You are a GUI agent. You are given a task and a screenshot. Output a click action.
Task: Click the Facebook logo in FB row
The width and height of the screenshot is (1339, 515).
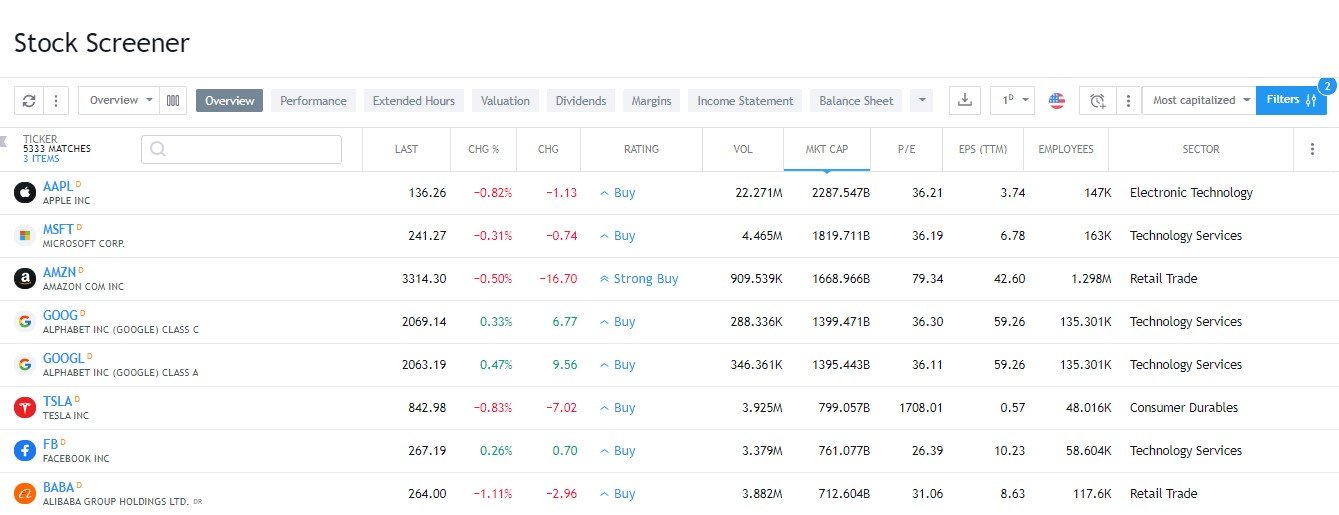[25, 451]
